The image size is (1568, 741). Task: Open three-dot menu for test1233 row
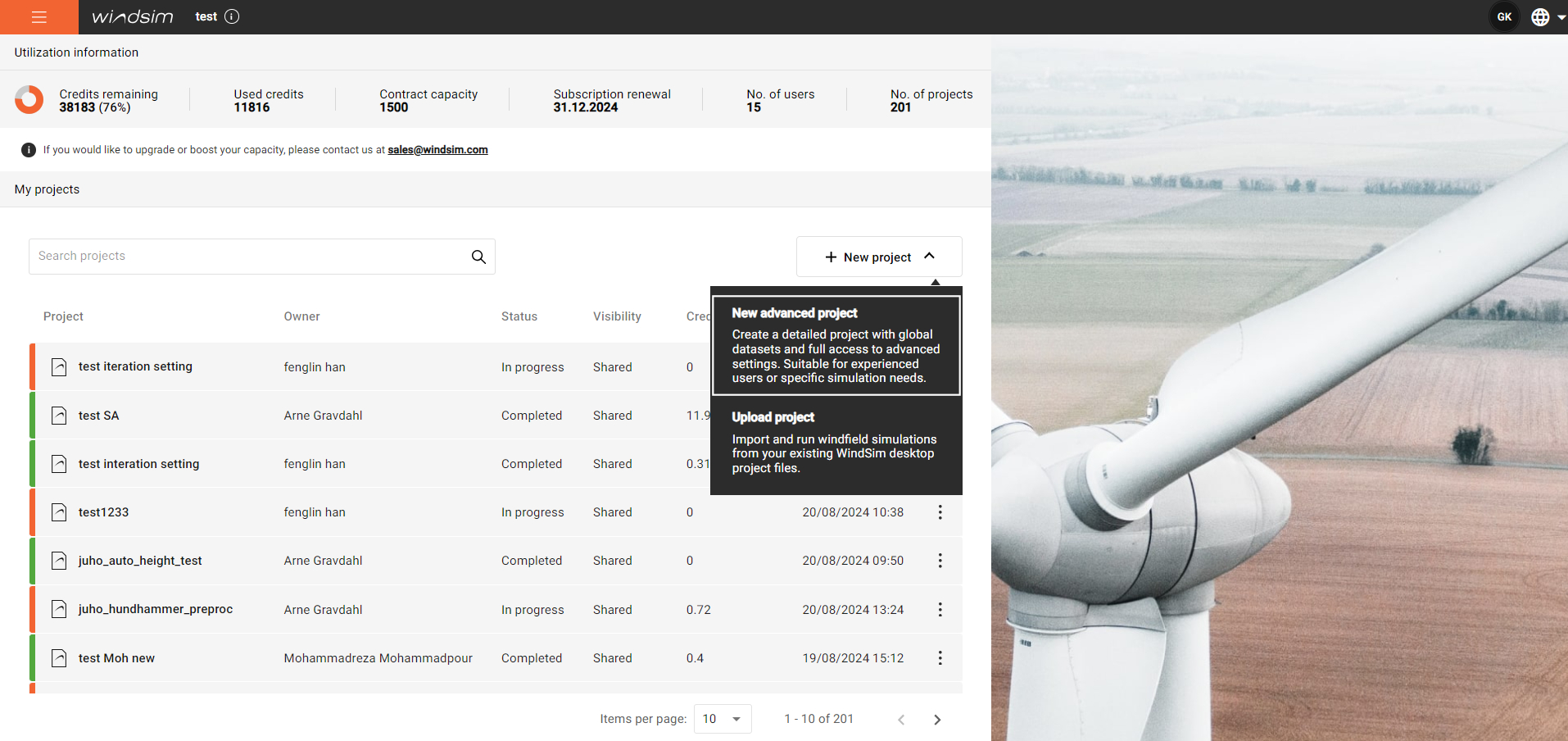point(940,512)
